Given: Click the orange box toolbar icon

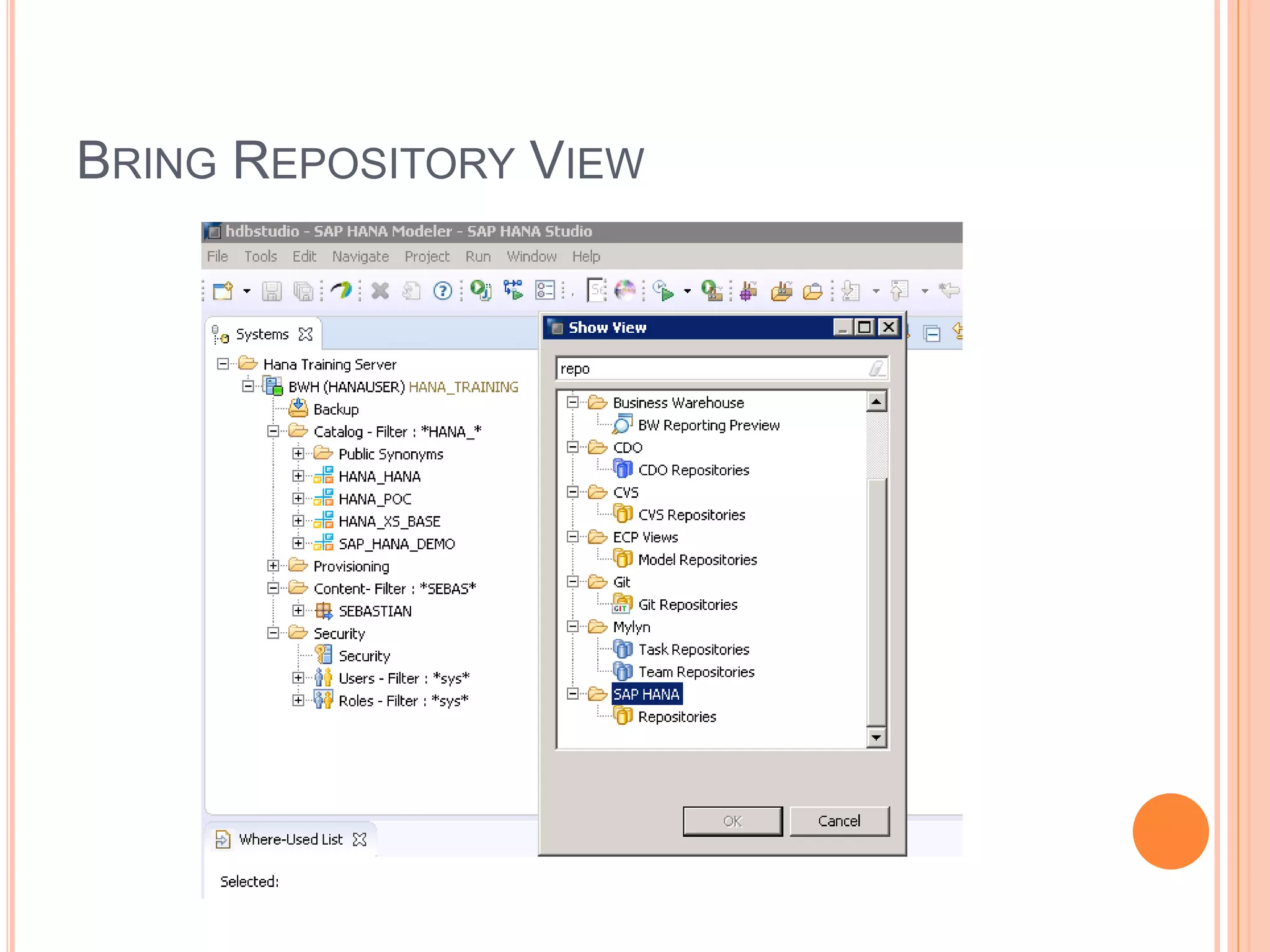Looking at the screenshot, I should [781, 290].
